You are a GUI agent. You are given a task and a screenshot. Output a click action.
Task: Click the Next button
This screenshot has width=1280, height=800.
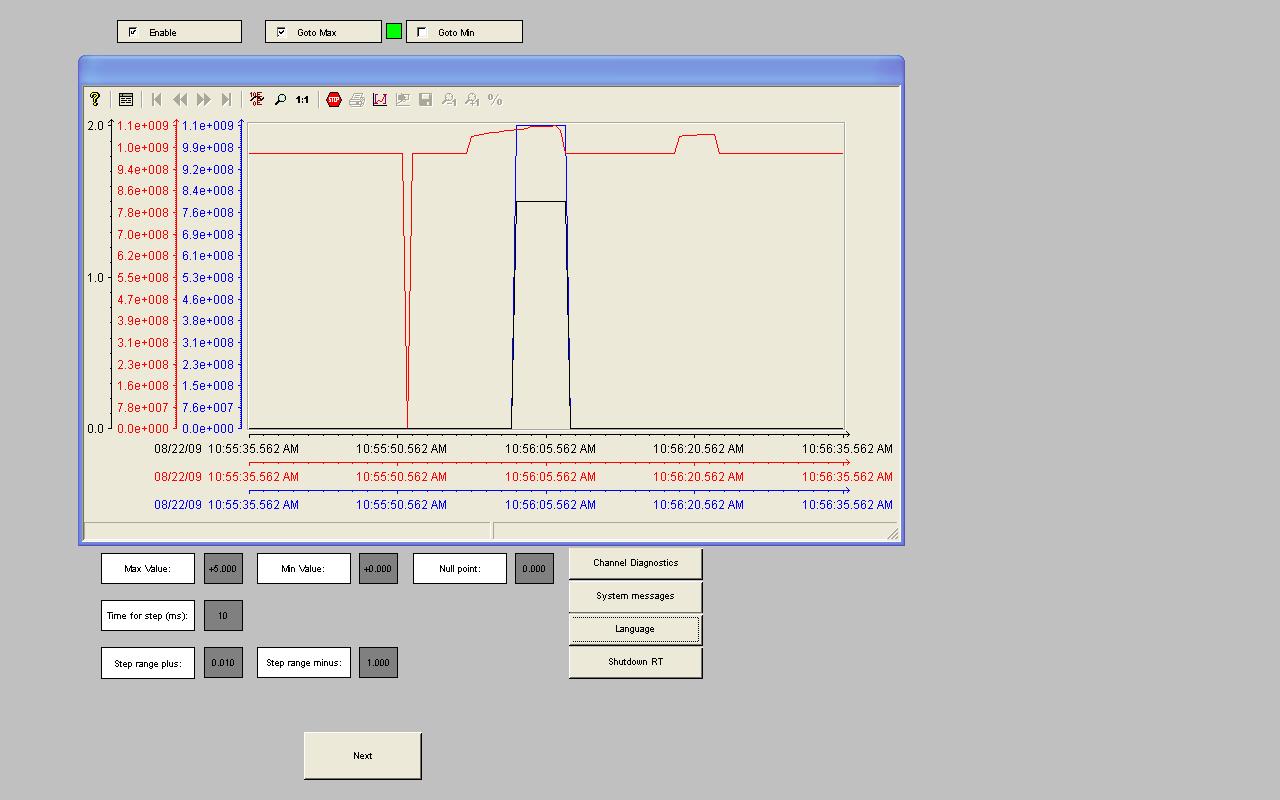click(362, 756)
